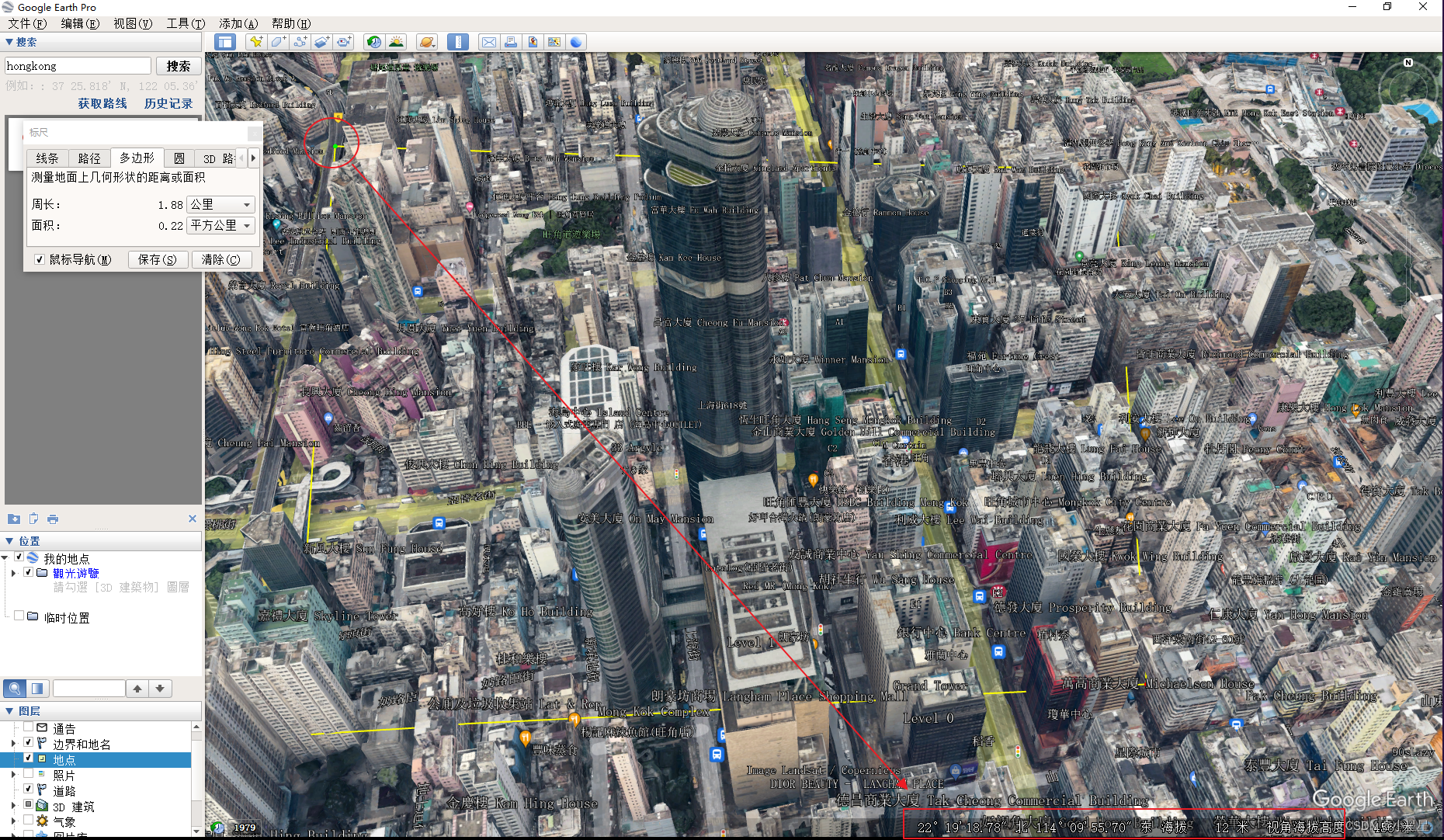Open Google Earth on web blue globe icon
Viewport: 1444px width, 840px height.
pyautogui.click(x=576, y=42)
